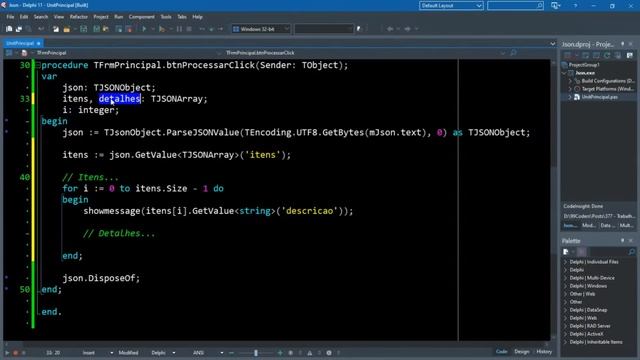Click the Palette new document icon
The width and height of the screenshot is (640, 360).
click(566, 252)
